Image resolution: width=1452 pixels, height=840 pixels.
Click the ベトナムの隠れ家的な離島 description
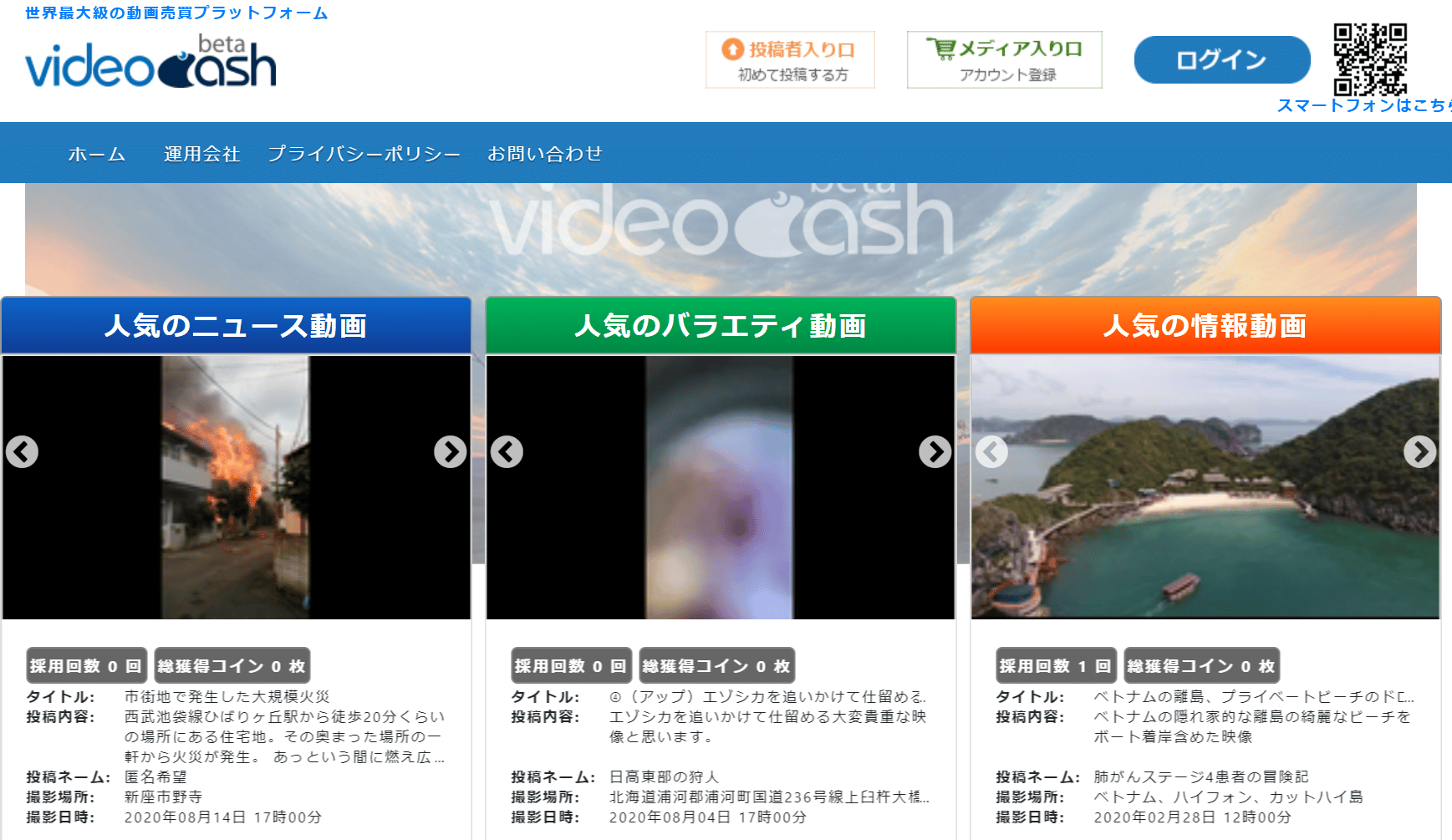(1252, 727)
